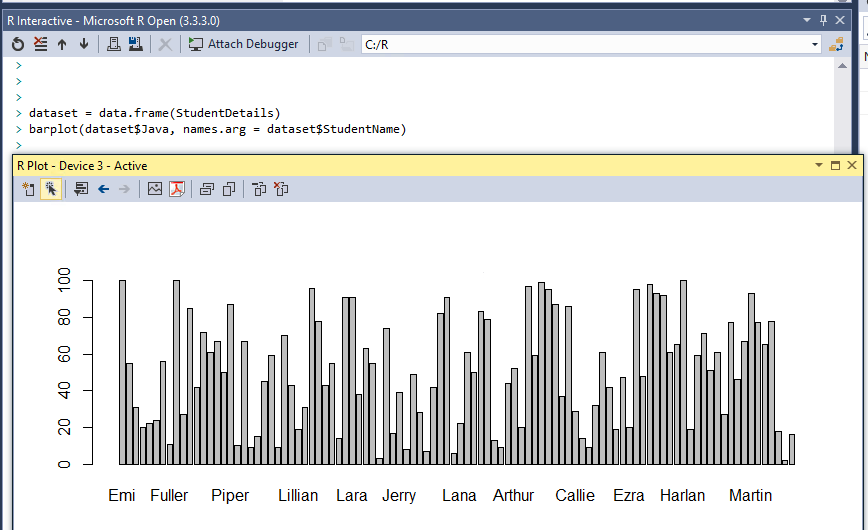The width and height of the screenshot is (868, 530).
Task: Click the Emi bar label
Action: tap(122, 495)
